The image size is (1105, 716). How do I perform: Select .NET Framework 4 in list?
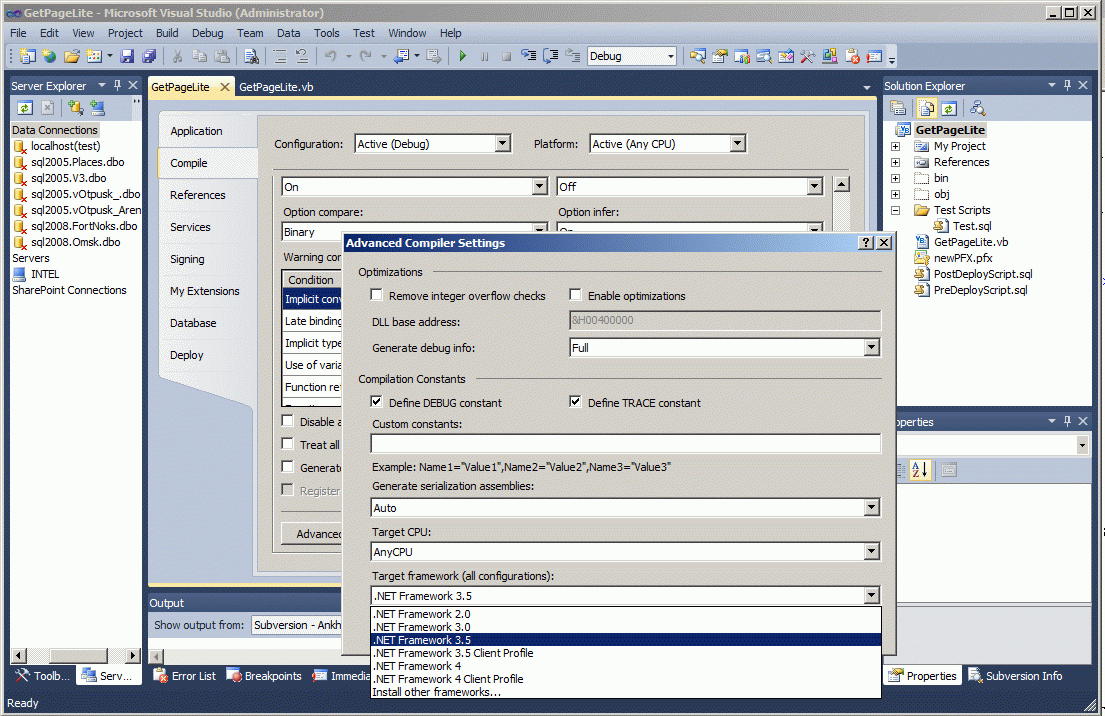[626, 666]
